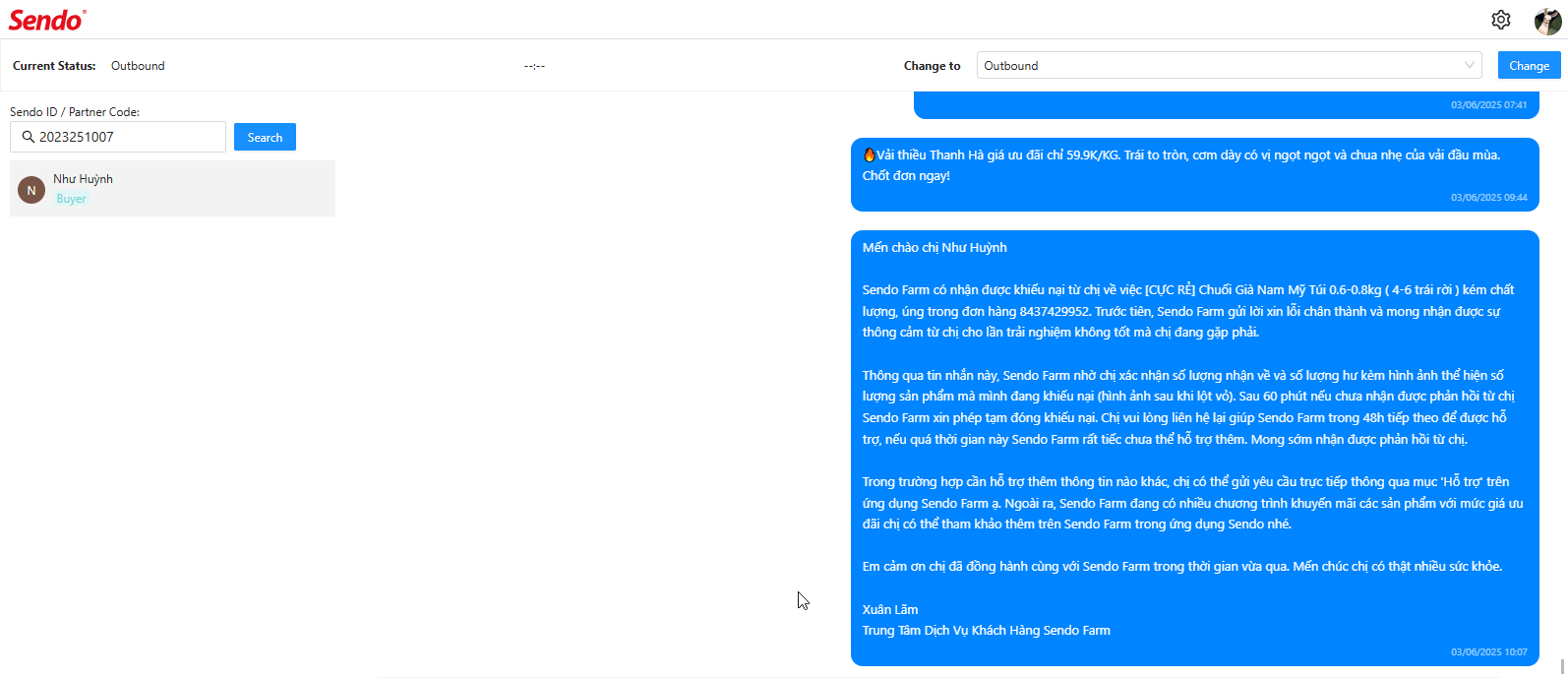Click the chat scrollbar thumb
The width and height of the screenshot is (1568, 678).
tap(1563, 667)
